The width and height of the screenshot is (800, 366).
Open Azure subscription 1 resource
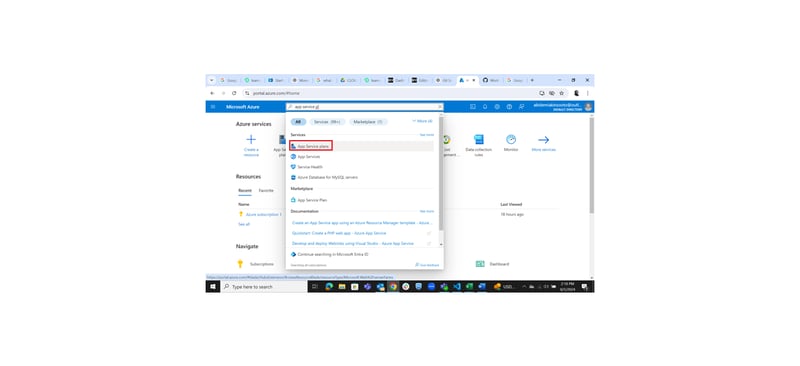click(x=263, y=214)
